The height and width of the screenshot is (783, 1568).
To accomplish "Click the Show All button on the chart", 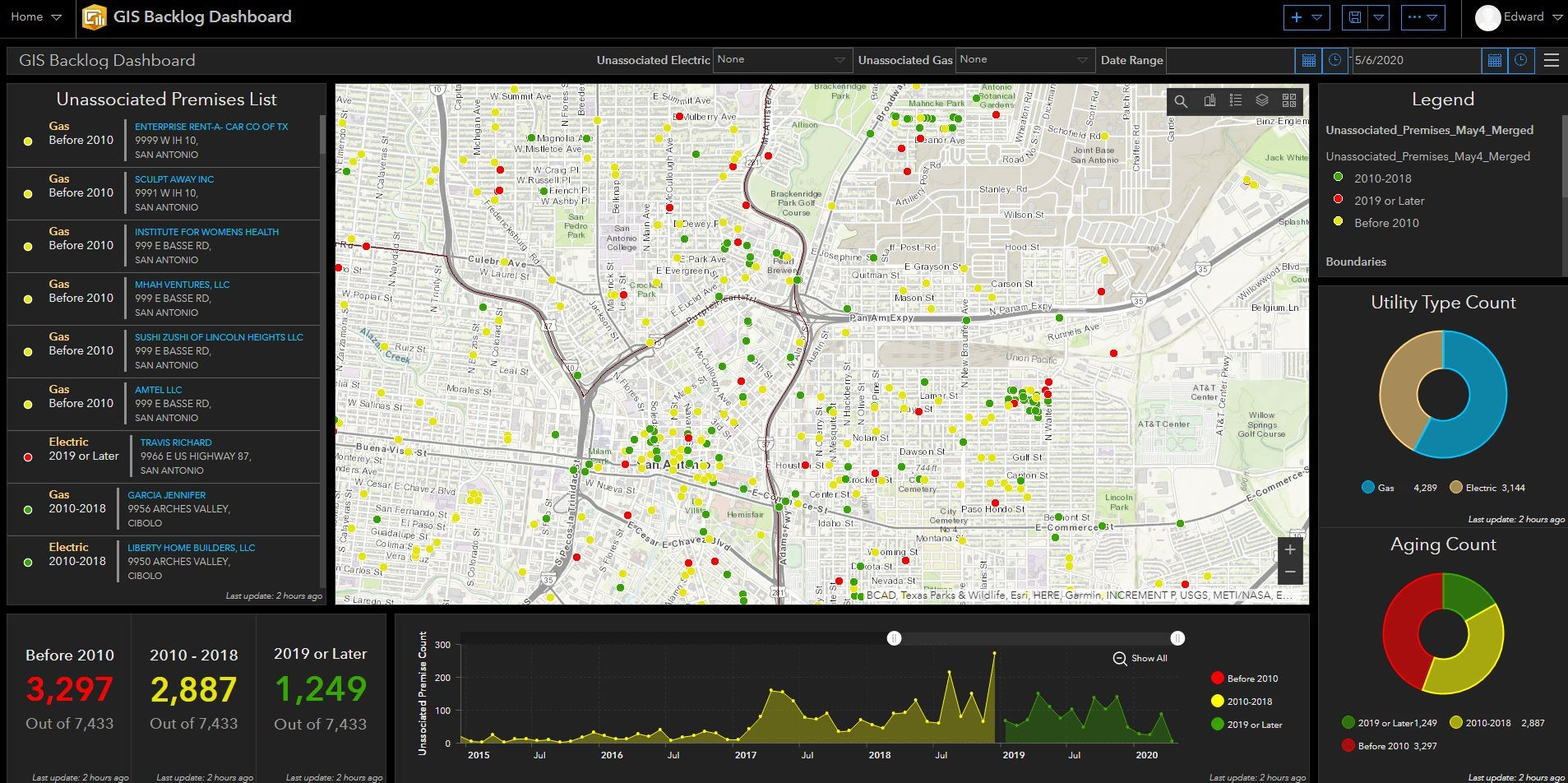I will coord(1141,658).
